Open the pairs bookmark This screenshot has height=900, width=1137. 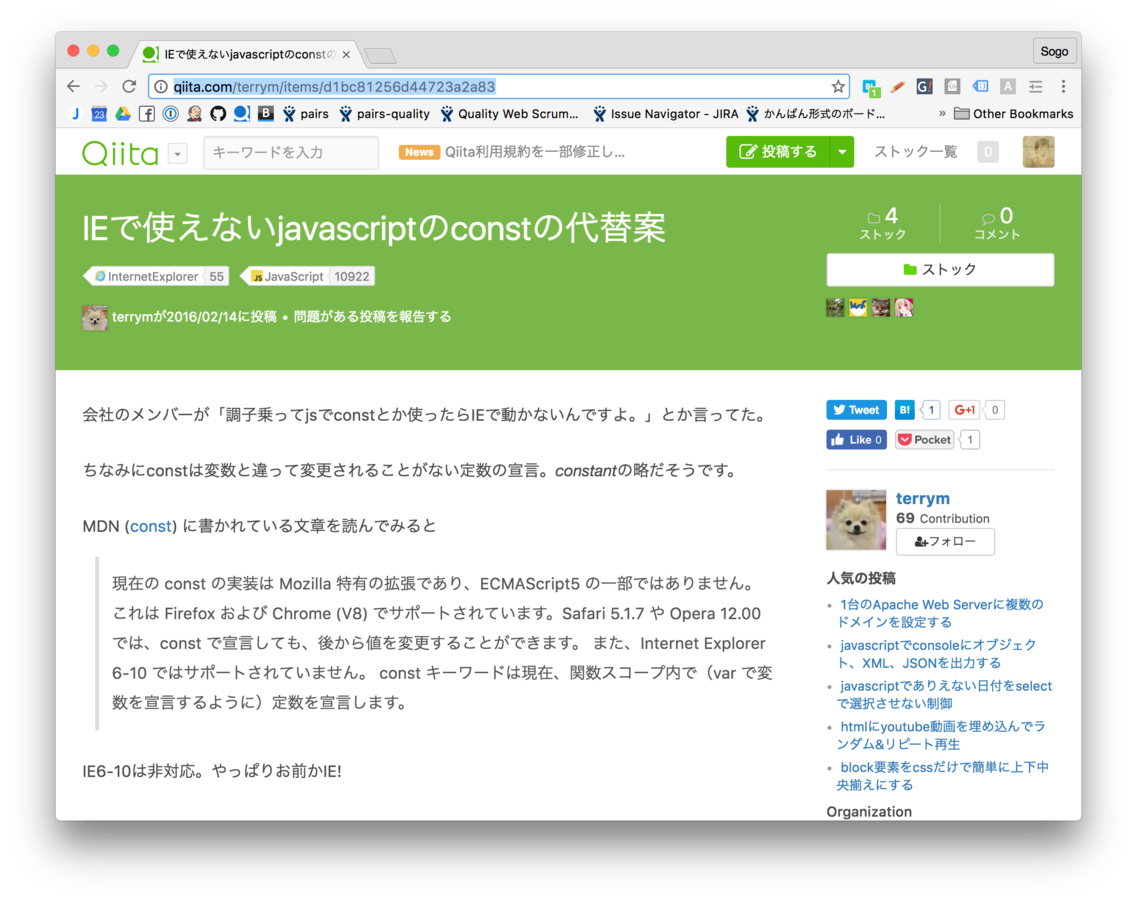pos(305,114)
